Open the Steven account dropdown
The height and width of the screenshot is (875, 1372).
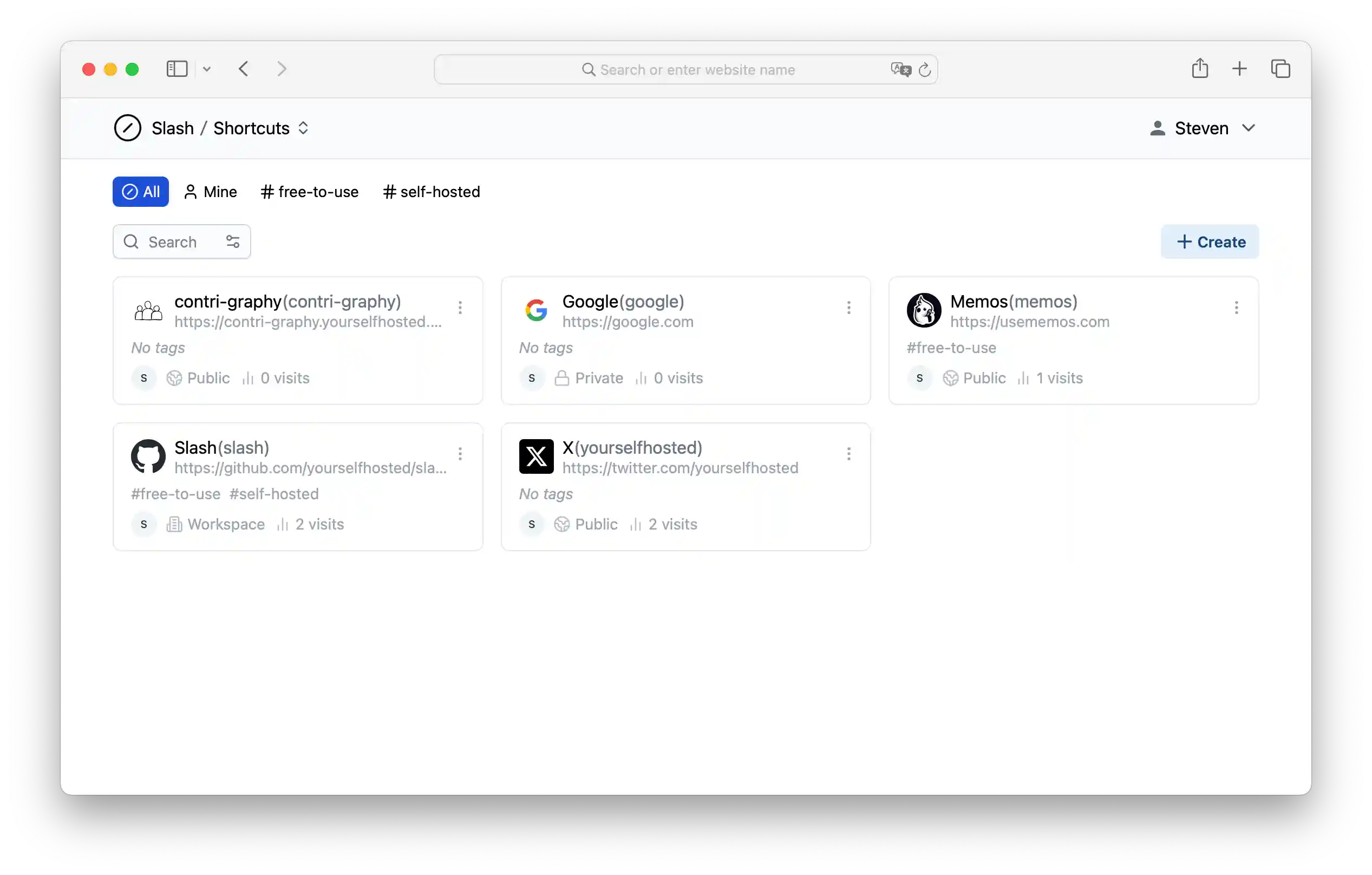point(1202,128)
